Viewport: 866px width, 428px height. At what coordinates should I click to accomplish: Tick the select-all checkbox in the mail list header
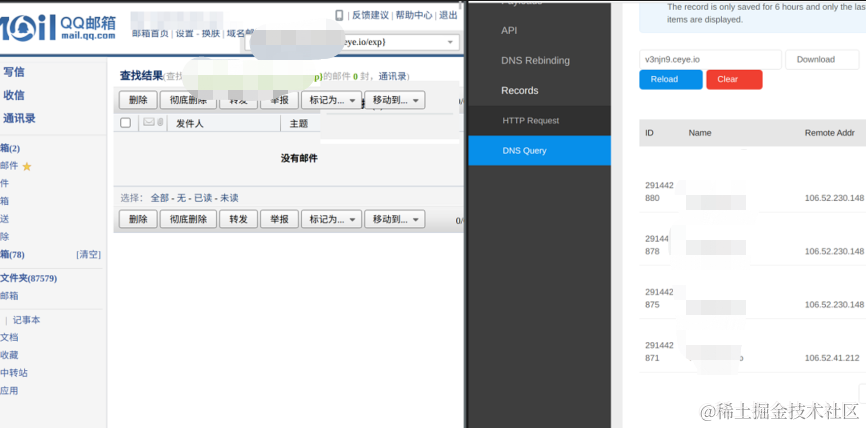(x=125, y=123)
